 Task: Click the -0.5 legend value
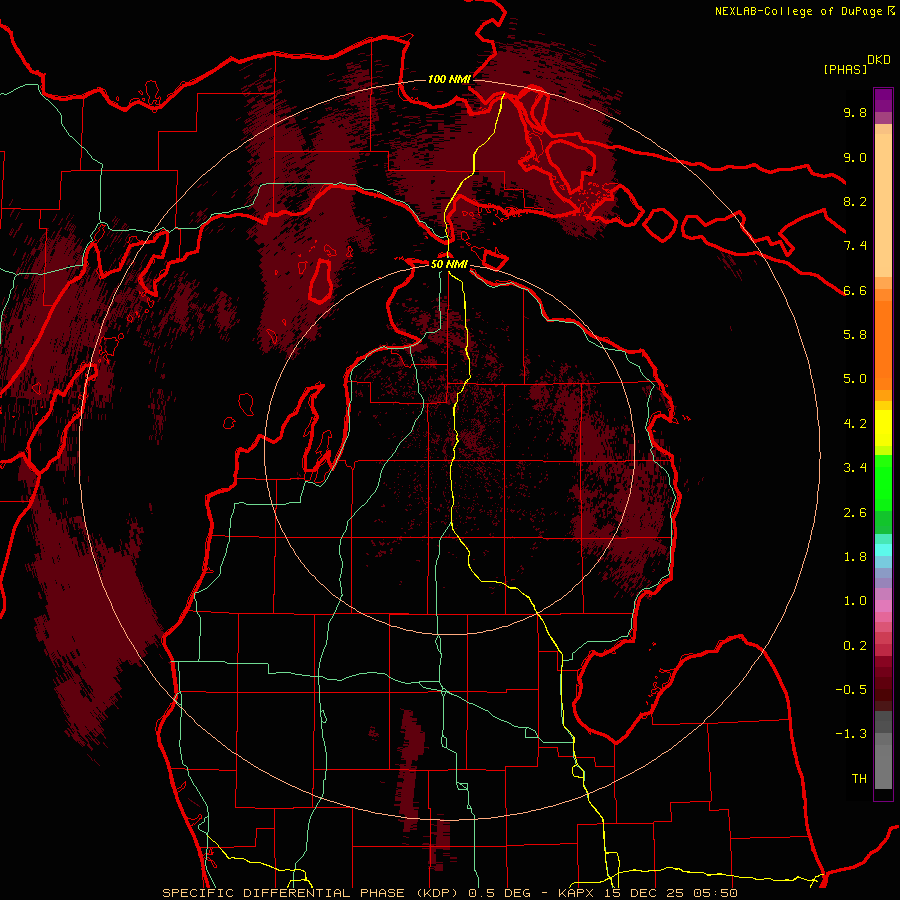pyautogui.click(x=851, y=690)
